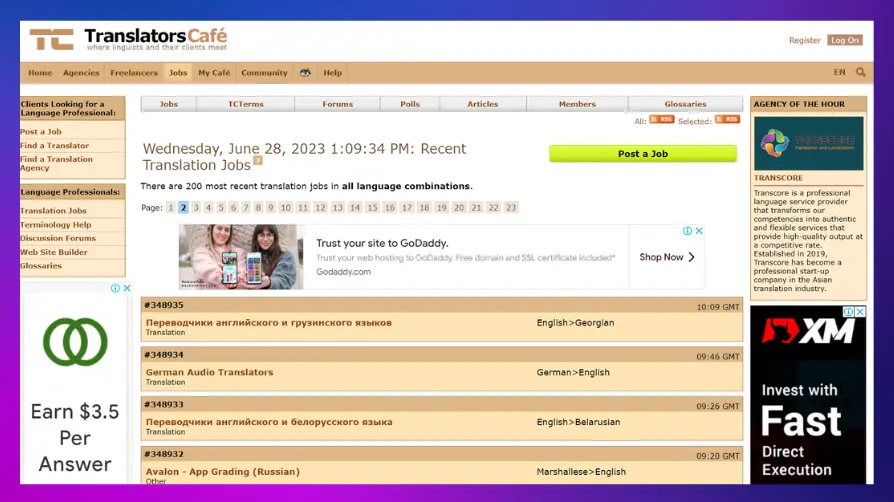The width and height of the screenshot is (894, 502).
Task: Click the 09:26 GMT timestamp
Action: [x=718, y=406]
